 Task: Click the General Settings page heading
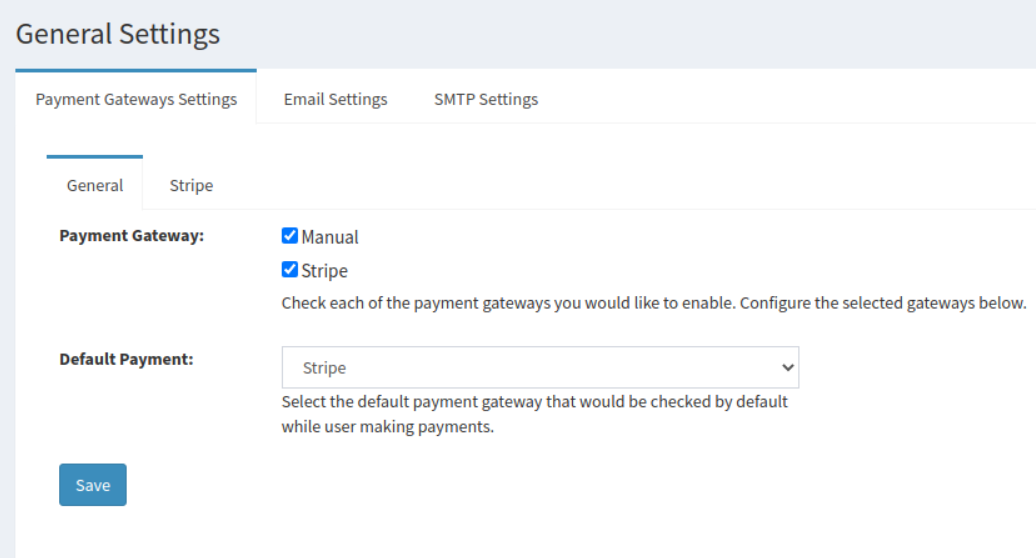(x=118, y=34)
